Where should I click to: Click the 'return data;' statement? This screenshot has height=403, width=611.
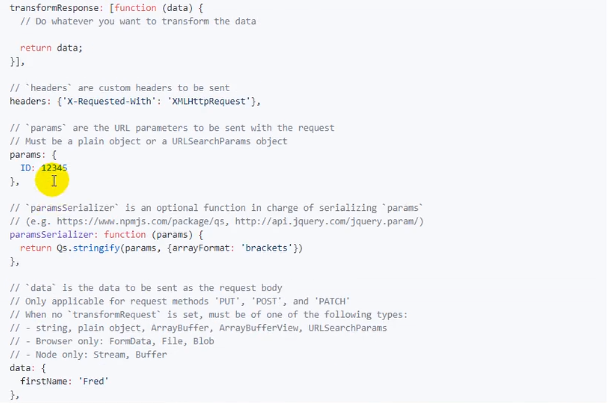coord(51,48)
